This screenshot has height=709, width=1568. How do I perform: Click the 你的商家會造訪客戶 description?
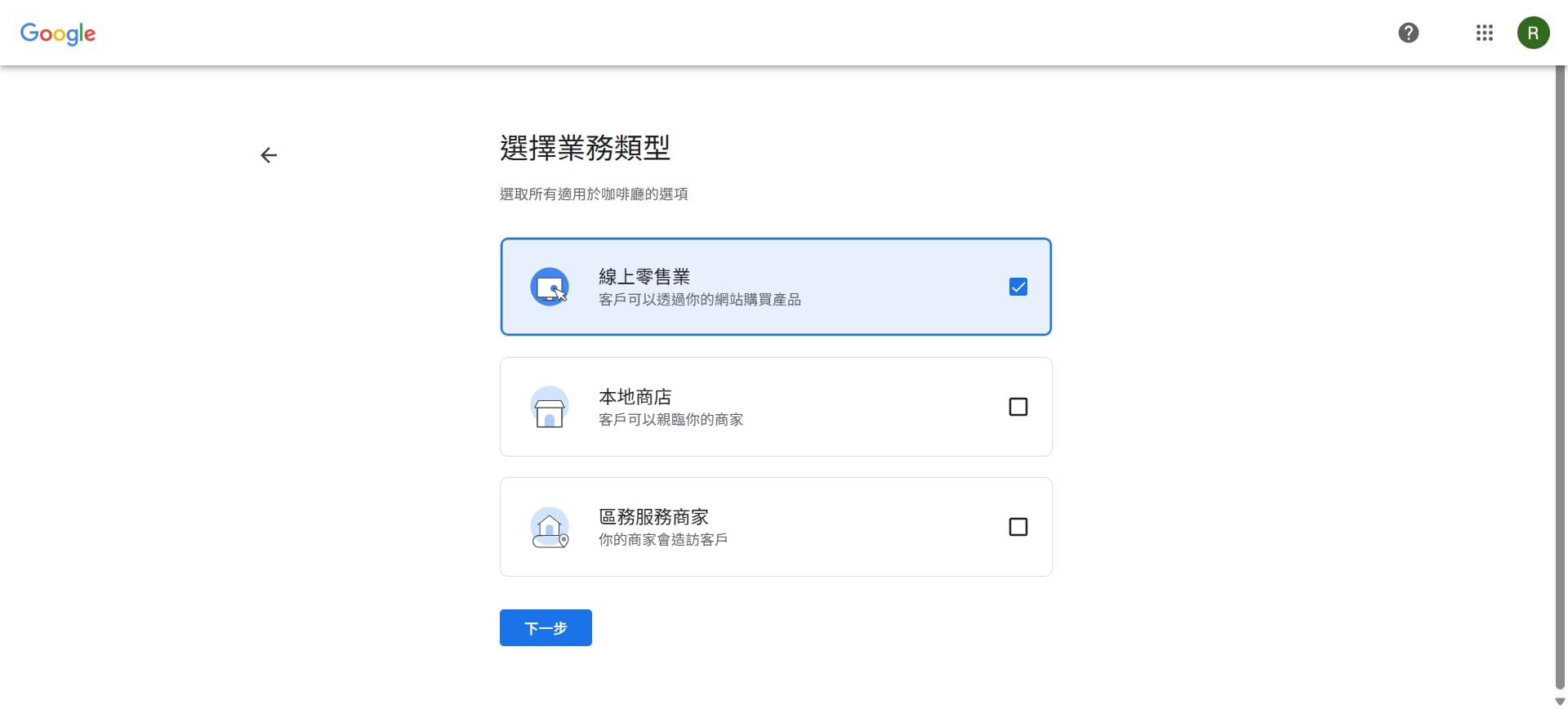tap(662, 540)
